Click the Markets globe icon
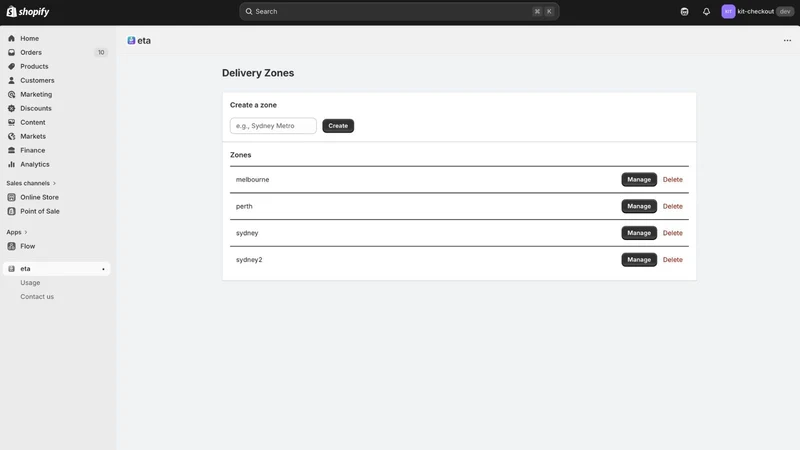This screenshot has width=800, height=450. 11,136
